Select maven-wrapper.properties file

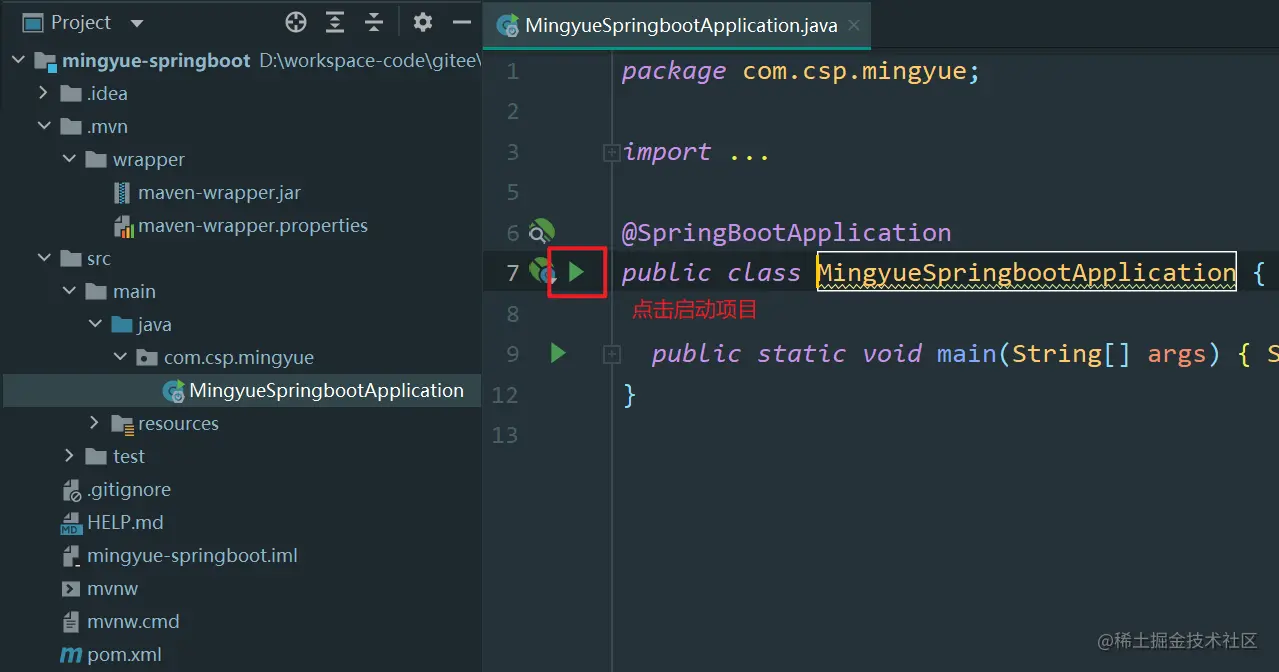[253, 225]
